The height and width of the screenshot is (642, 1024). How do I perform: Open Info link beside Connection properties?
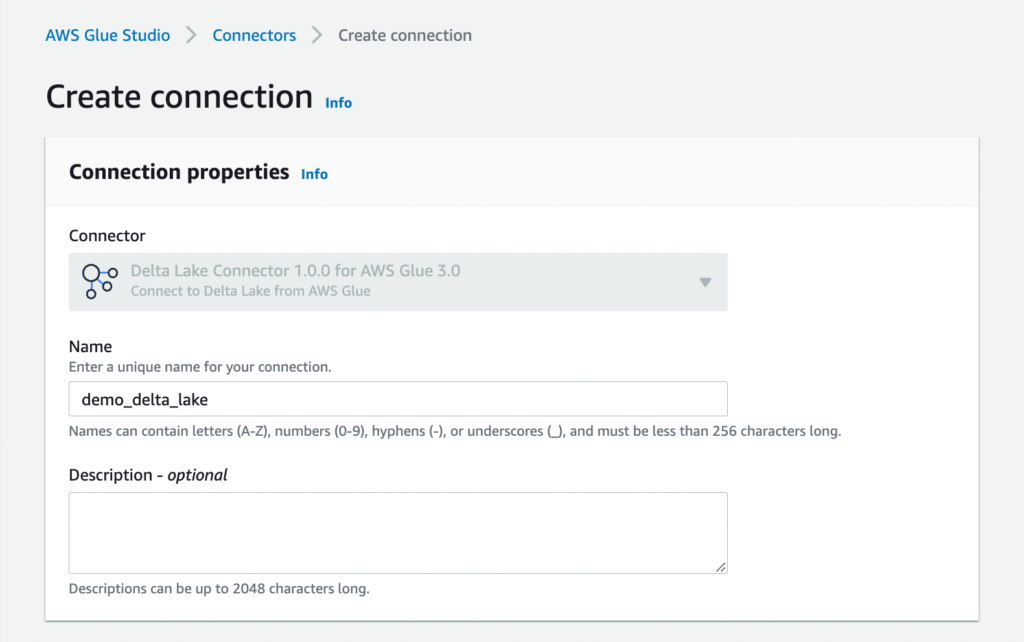tap(314, 174)
